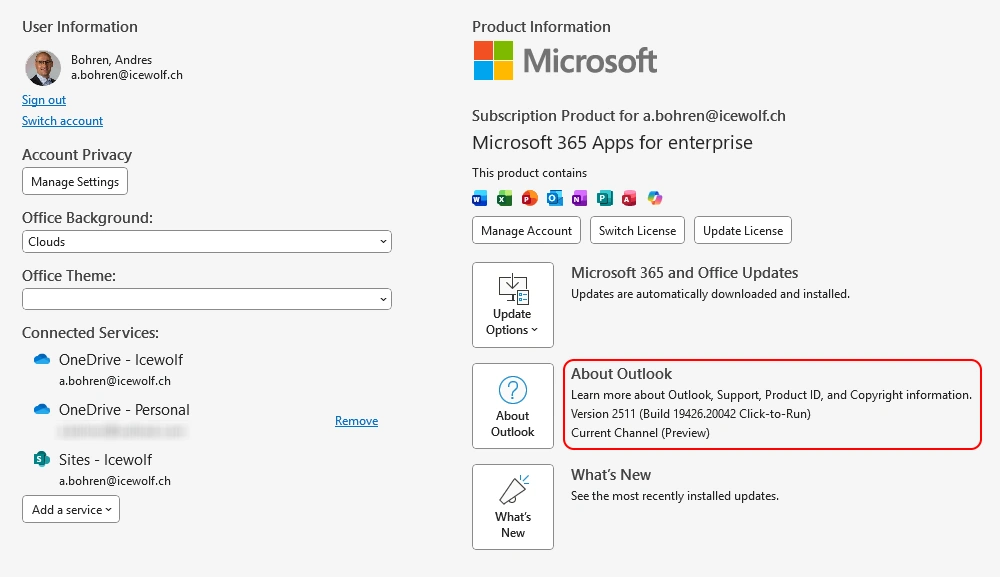Click the user profile picture
The image size is (1000, 577).
pos(43,67)
